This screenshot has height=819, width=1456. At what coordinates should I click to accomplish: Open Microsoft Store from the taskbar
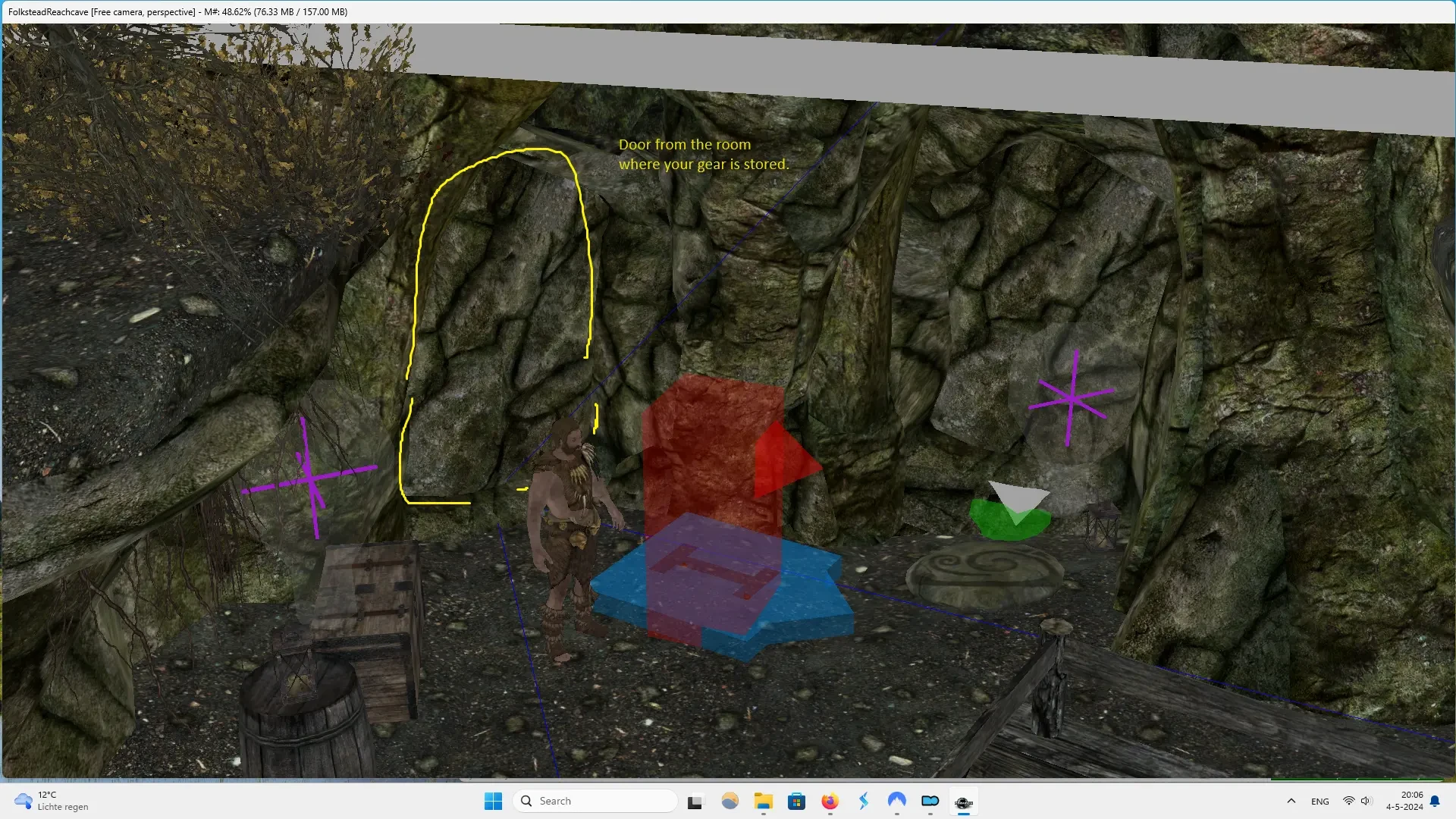point(796,801)
